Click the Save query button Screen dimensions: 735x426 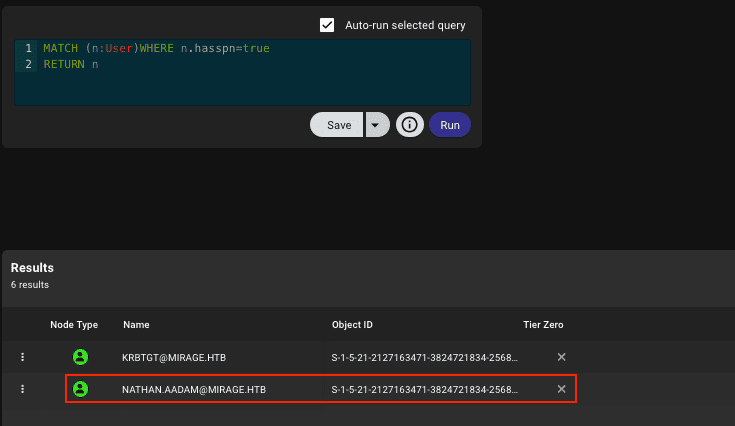point(338,125)
